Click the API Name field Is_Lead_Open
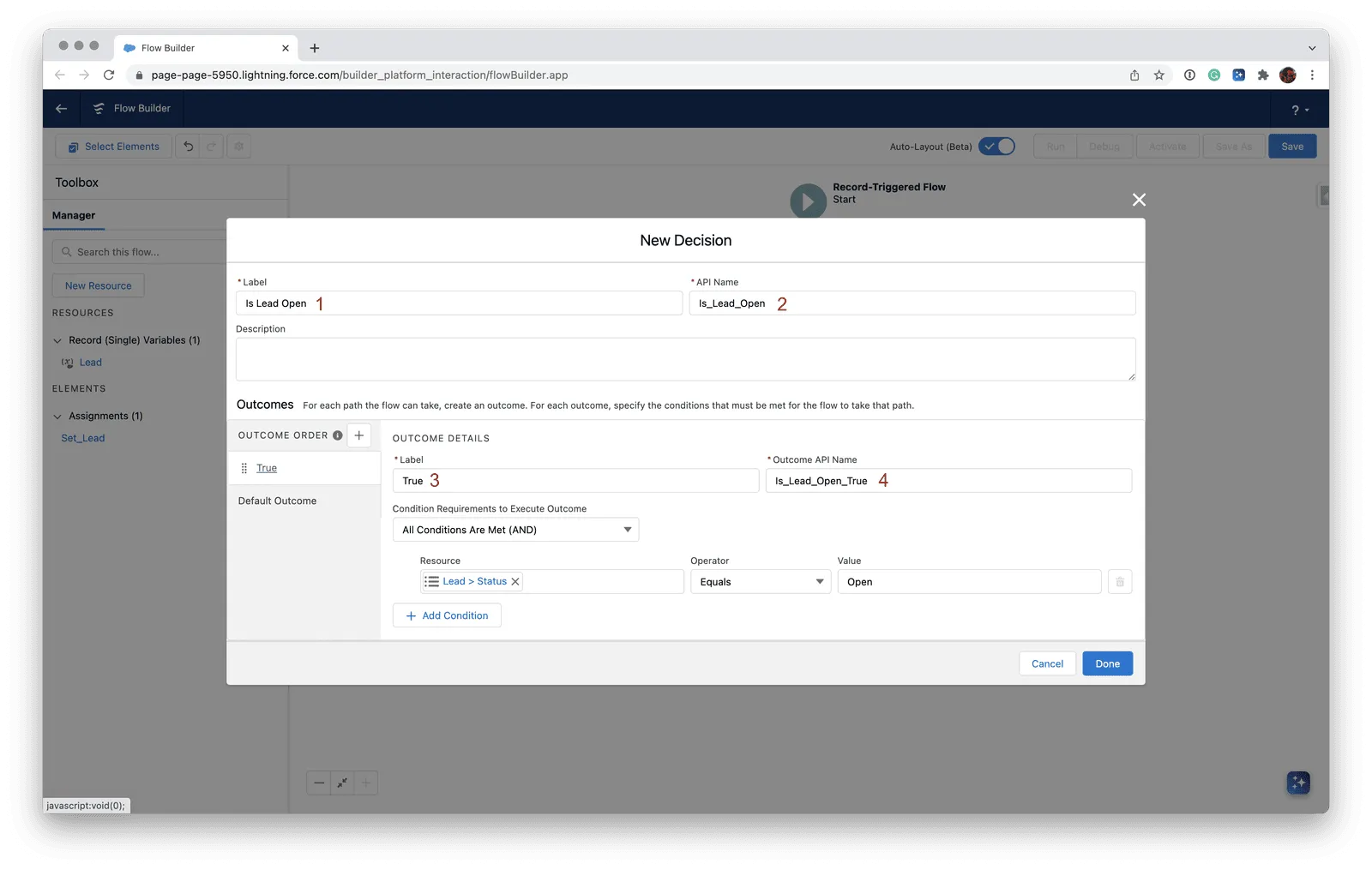1372x870 pixels. click(912, 303)
